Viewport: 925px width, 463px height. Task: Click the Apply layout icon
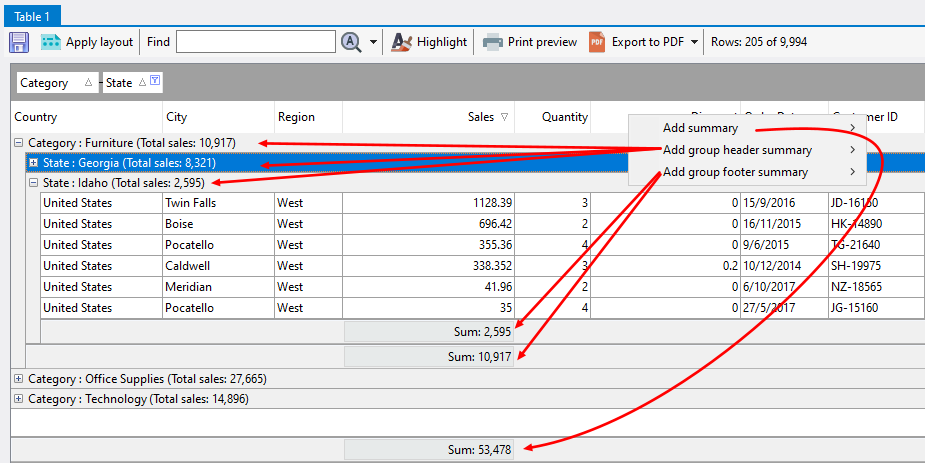pos(51,42)
